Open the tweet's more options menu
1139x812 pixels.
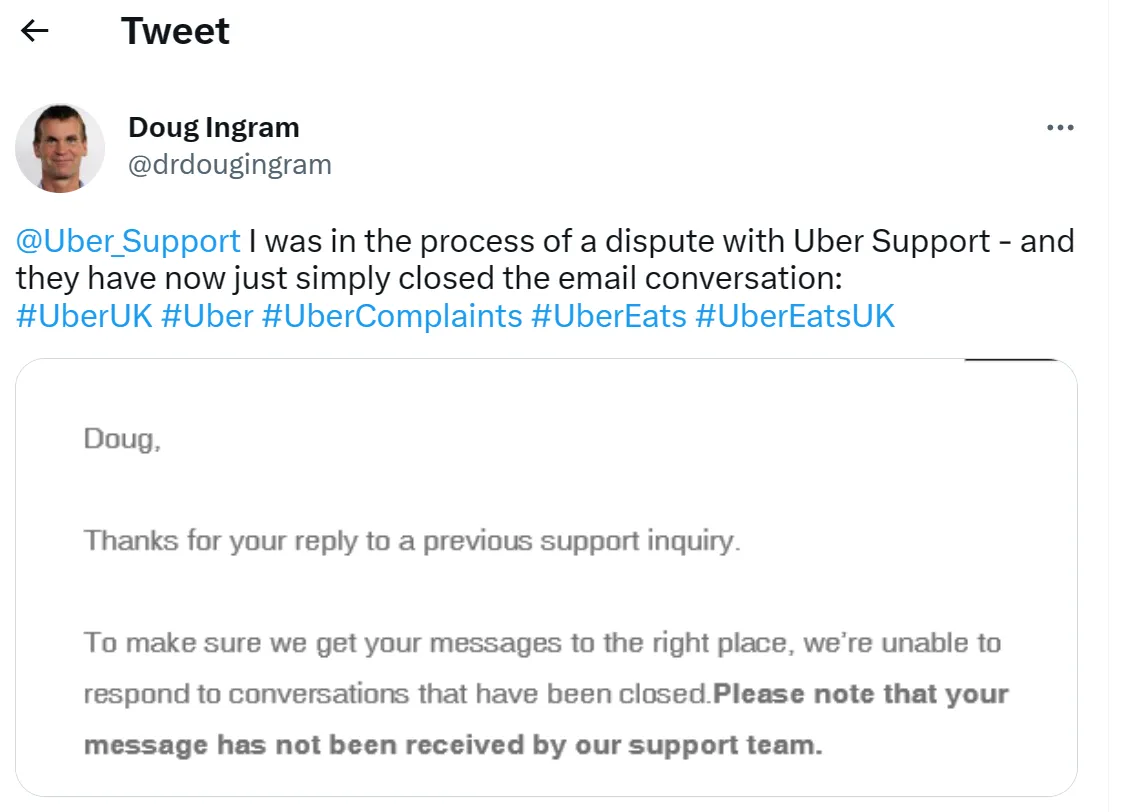pyautogui.click(x=1059, y=128)
